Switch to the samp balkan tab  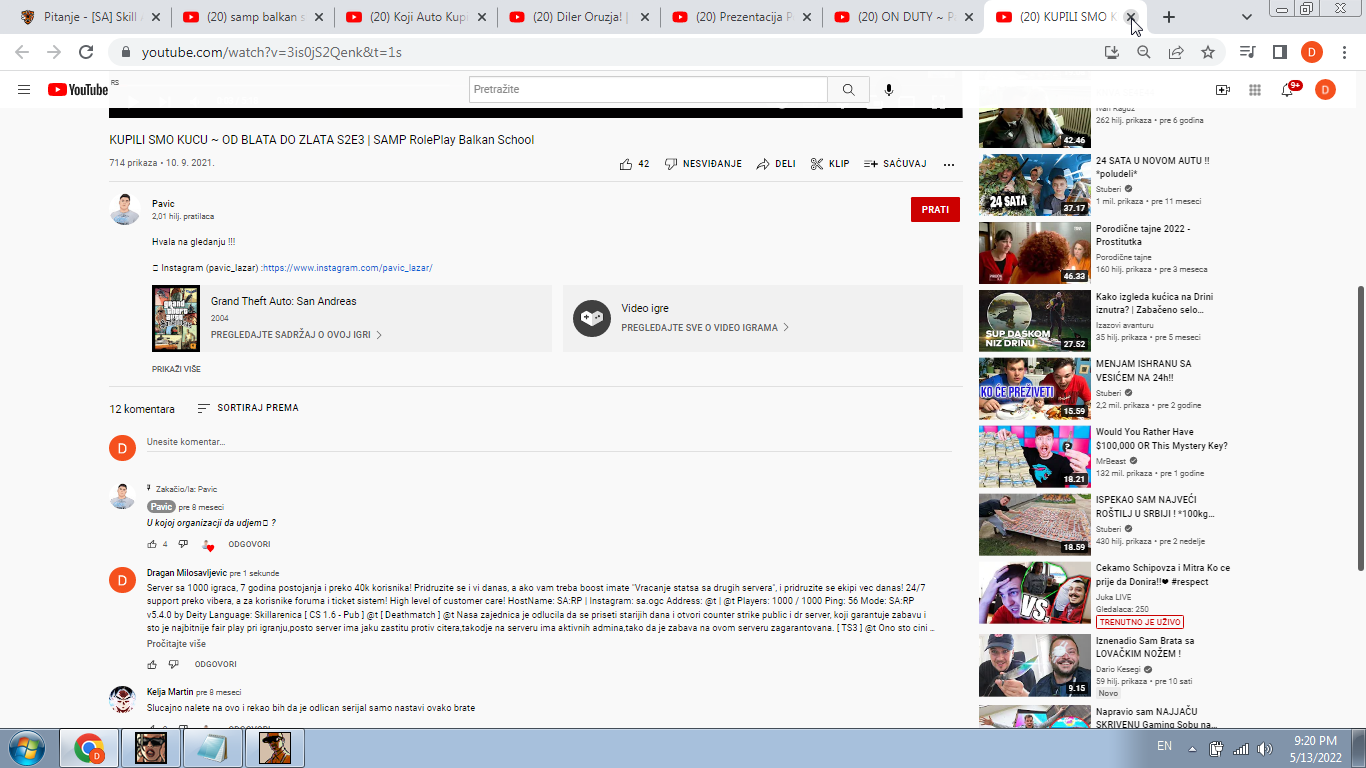[x=253, y=17]
